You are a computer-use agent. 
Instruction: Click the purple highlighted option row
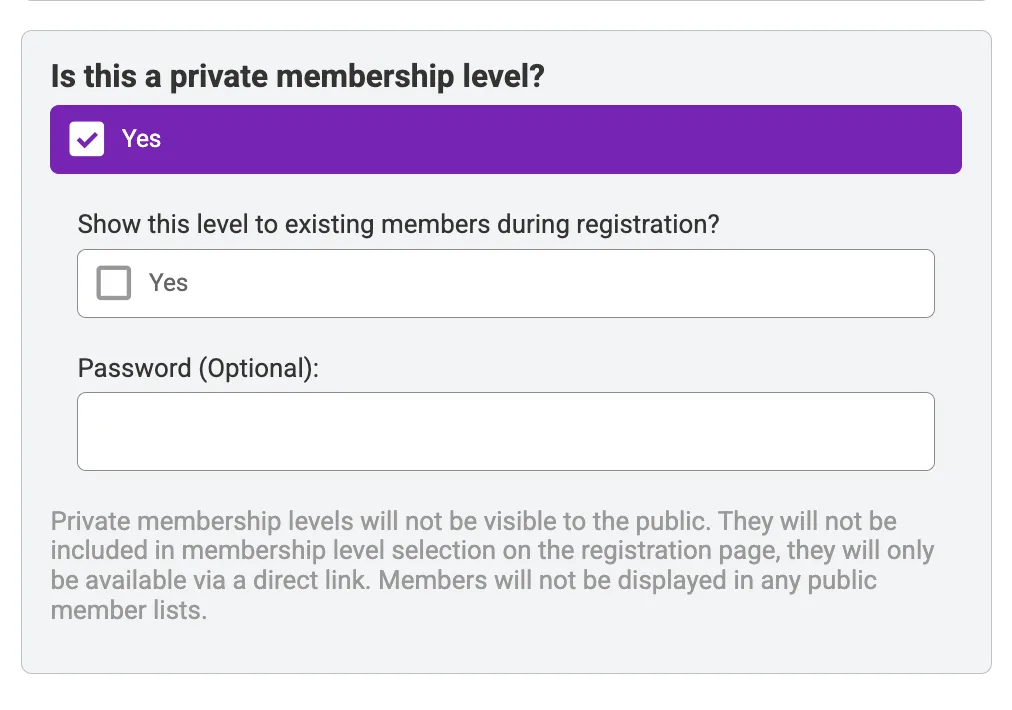(x=505, y=139)
